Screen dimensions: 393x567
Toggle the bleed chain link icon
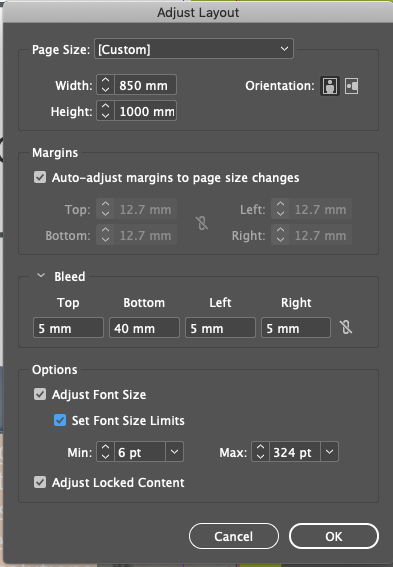tap(346, 327)
